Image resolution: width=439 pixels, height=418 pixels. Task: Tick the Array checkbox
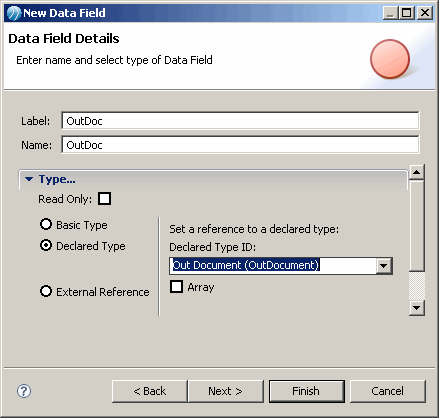[176, 286]
